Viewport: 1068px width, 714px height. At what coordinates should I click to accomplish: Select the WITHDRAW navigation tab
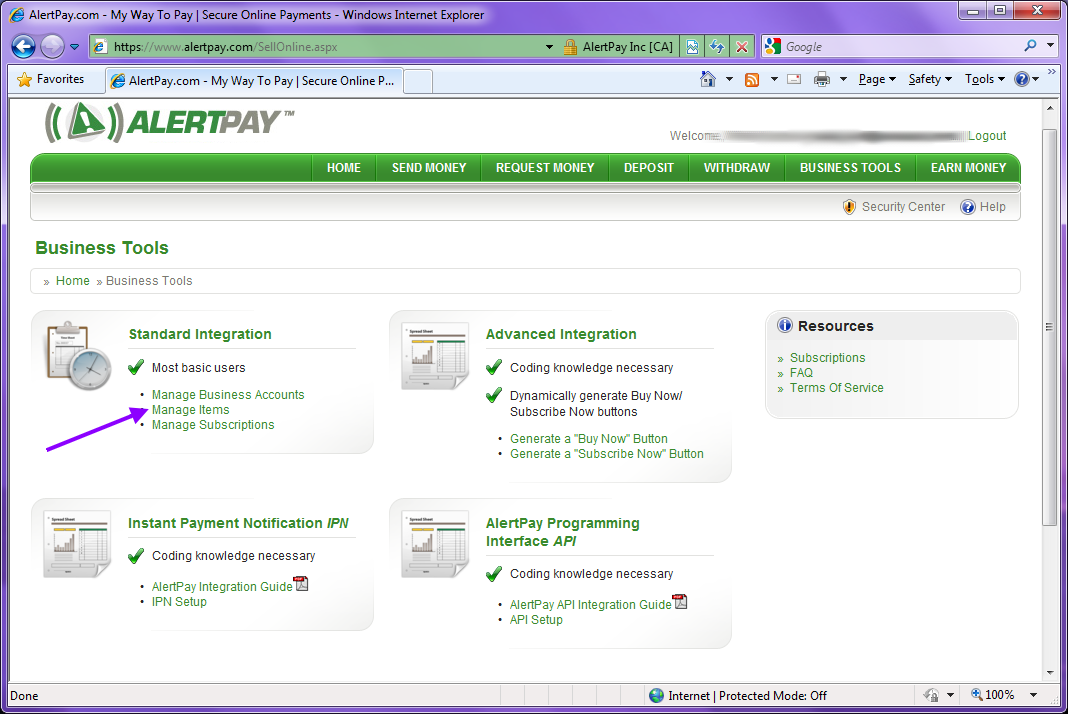click(736, 168)
